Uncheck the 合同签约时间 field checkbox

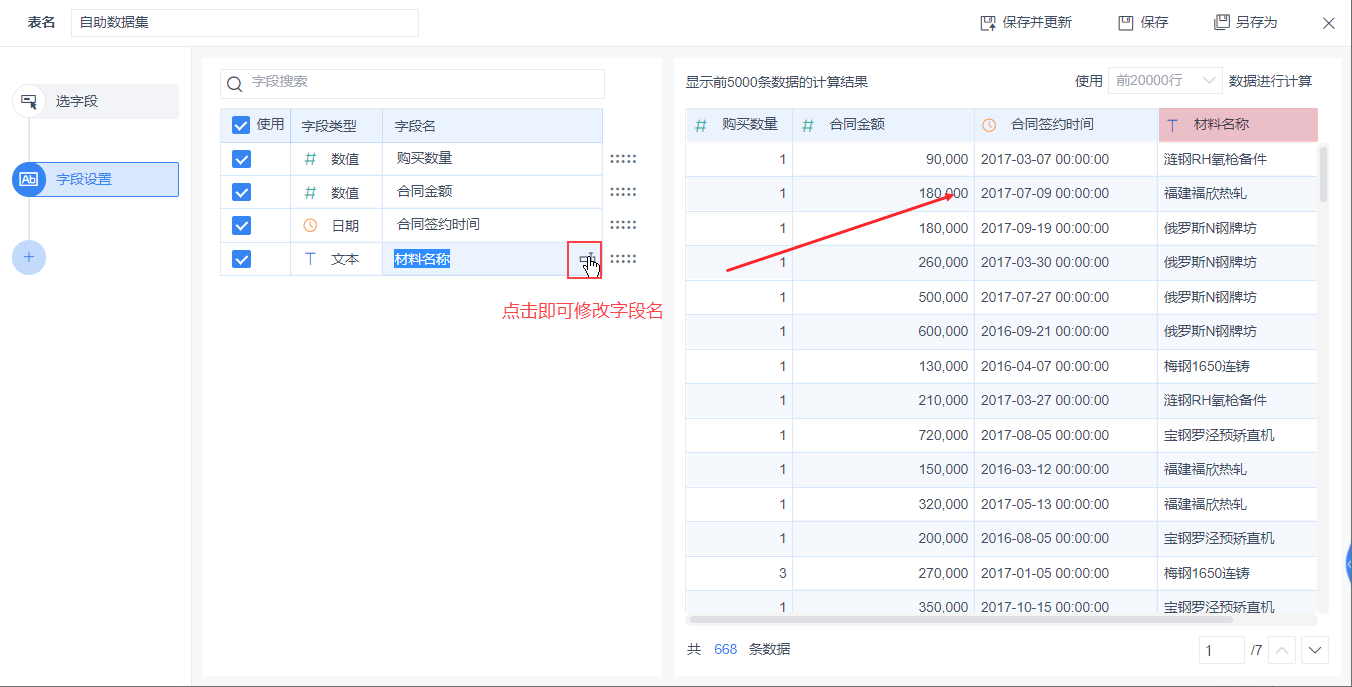tap(241, 225)
